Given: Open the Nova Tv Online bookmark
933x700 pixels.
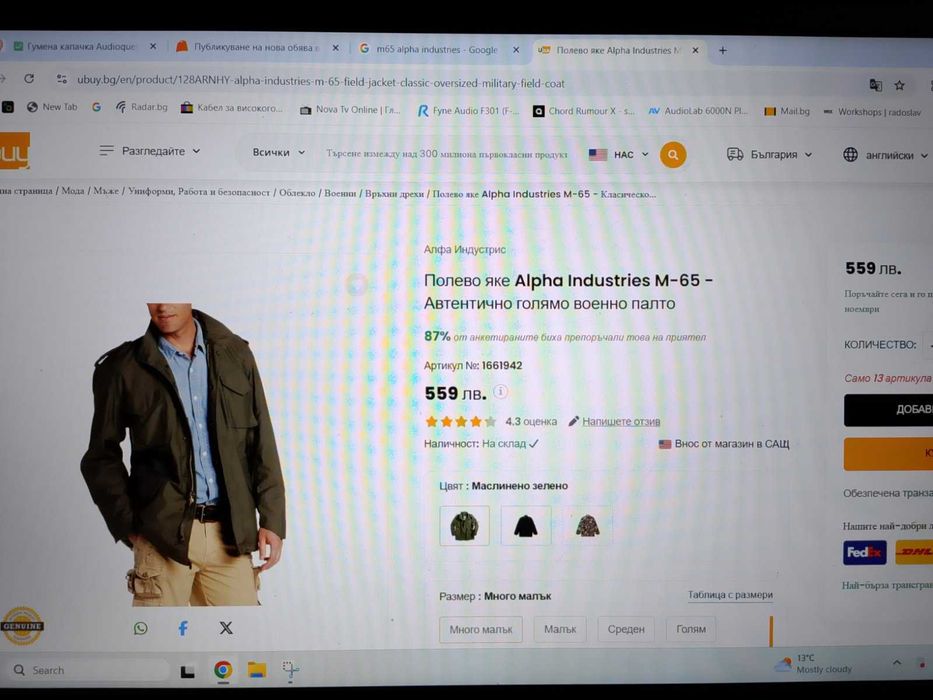Looking at the screenshot, I should coord(350,110).
